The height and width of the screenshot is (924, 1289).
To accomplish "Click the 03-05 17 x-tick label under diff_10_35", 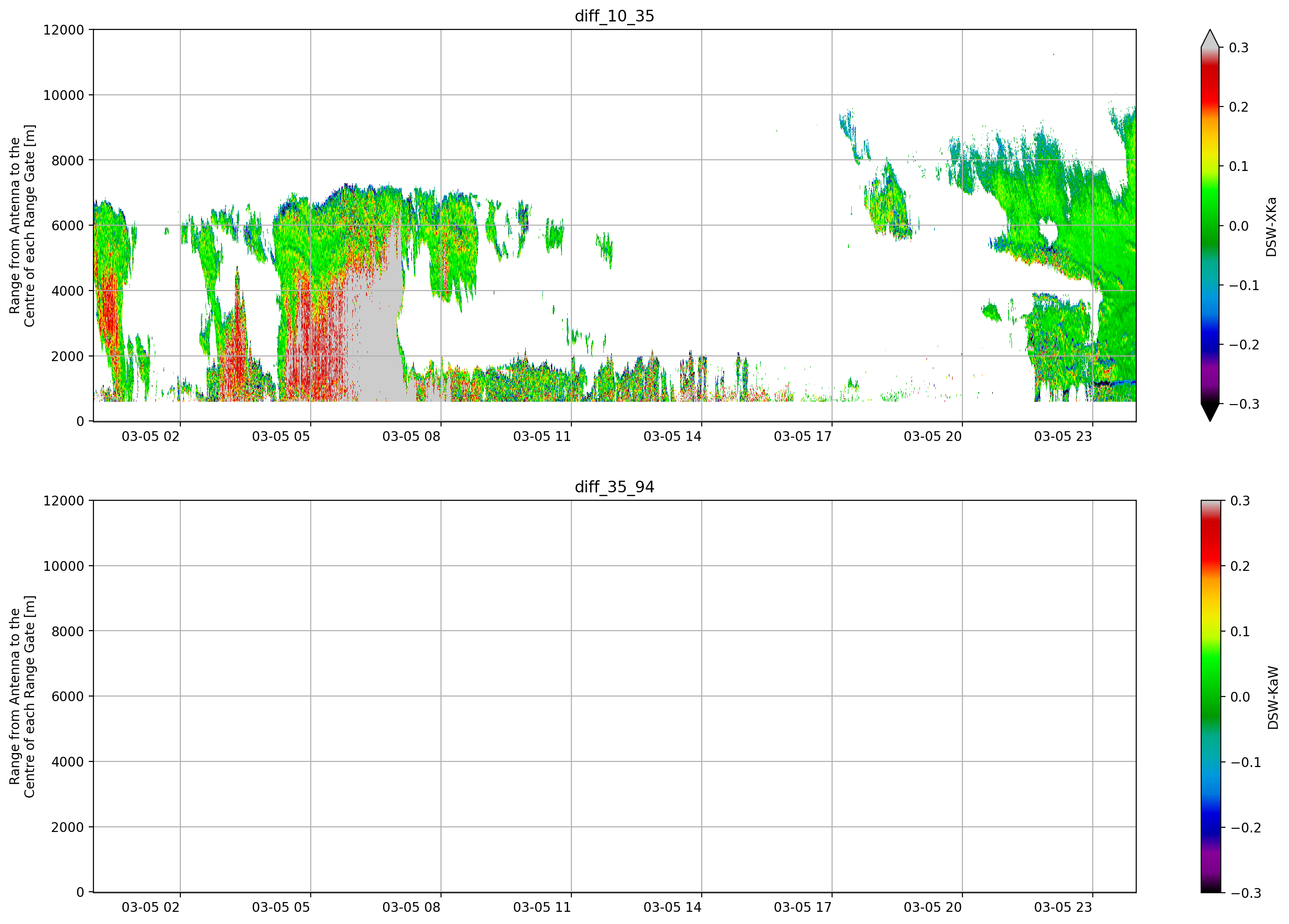I will (803, 436).
